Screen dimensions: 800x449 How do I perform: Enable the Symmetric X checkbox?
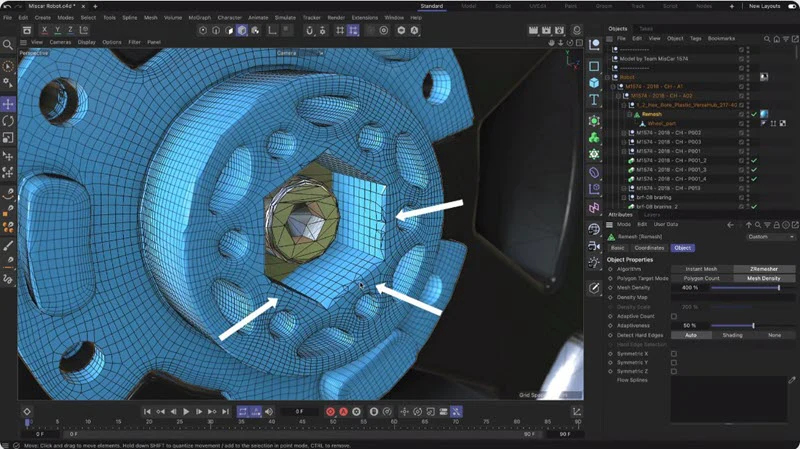click(674, 354)
